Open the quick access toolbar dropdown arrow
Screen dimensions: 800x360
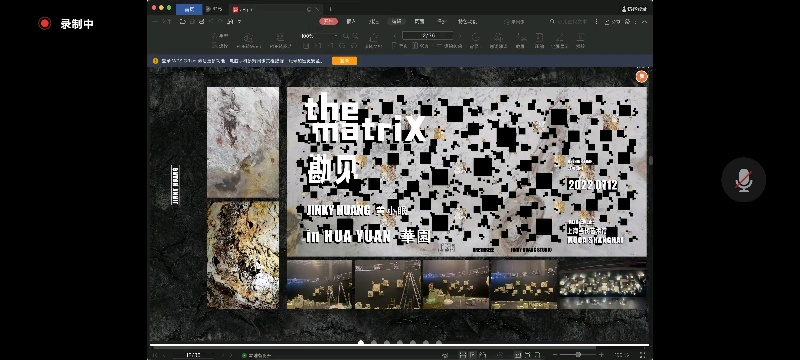239,21
